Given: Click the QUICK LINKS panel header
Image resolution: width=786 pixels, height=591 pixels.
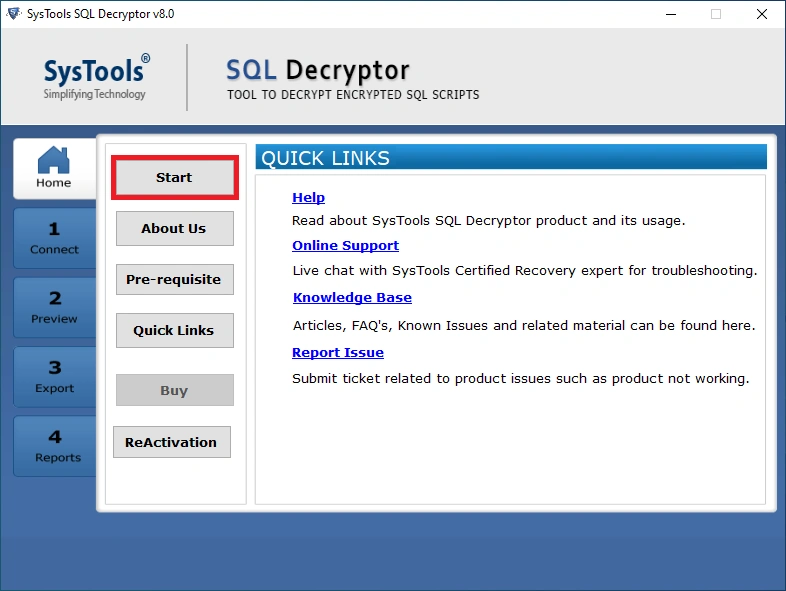Looking at the screenshot, I should [511, 157].
